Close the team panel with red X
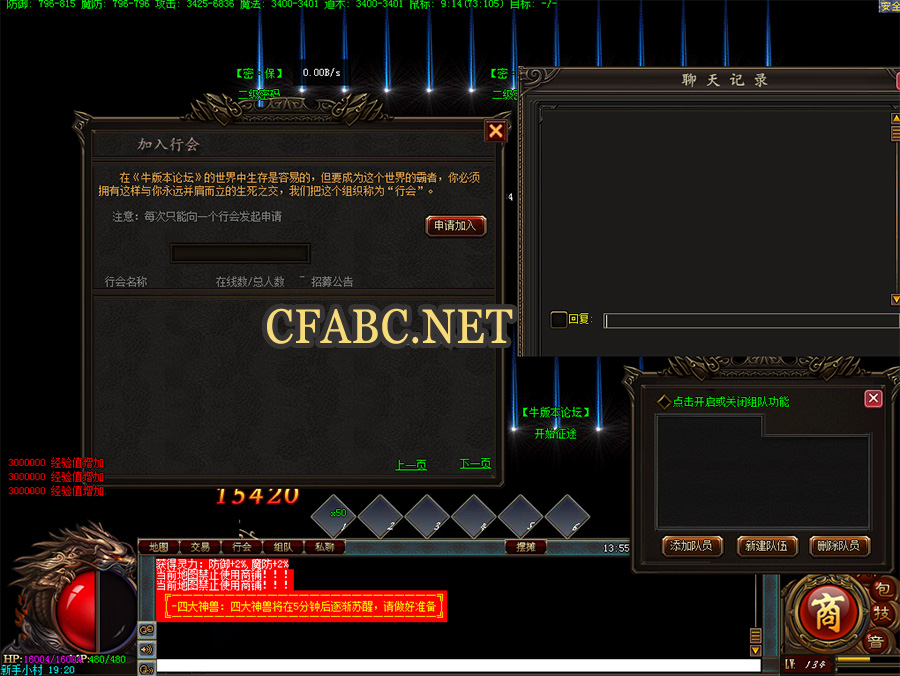Image resolution: width=900 pixels, height=676 pixels. [x=873, y=398]
